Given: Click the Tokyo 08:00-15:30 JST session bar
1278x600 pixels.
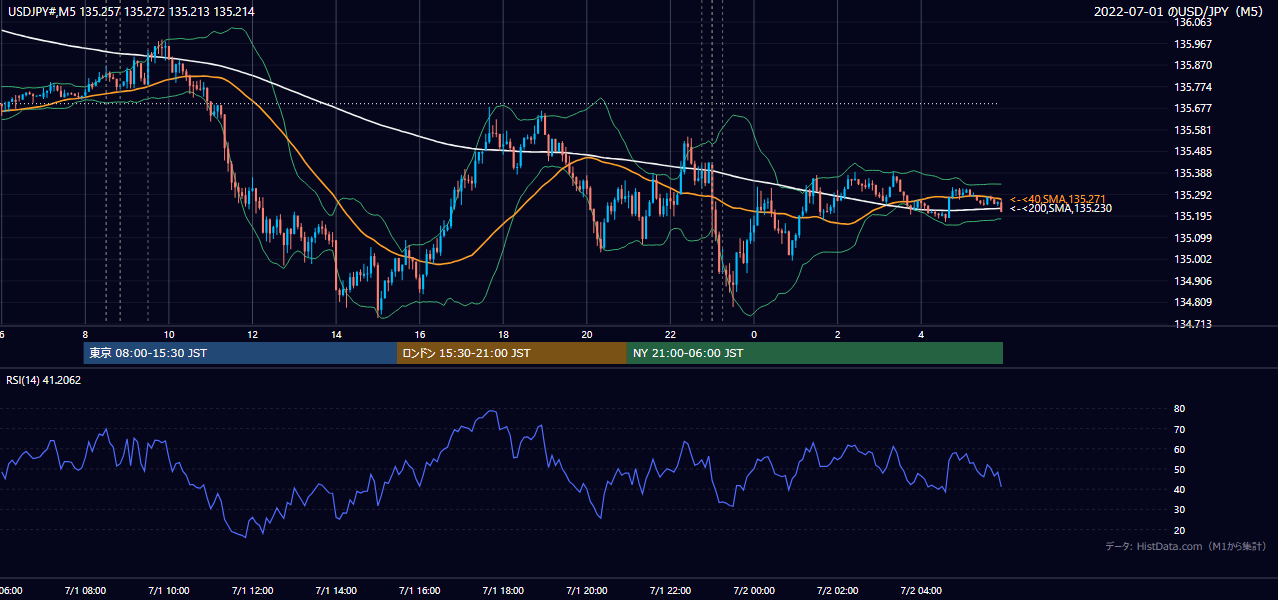Looking at the screenshot, I should [x=240, y=353].
